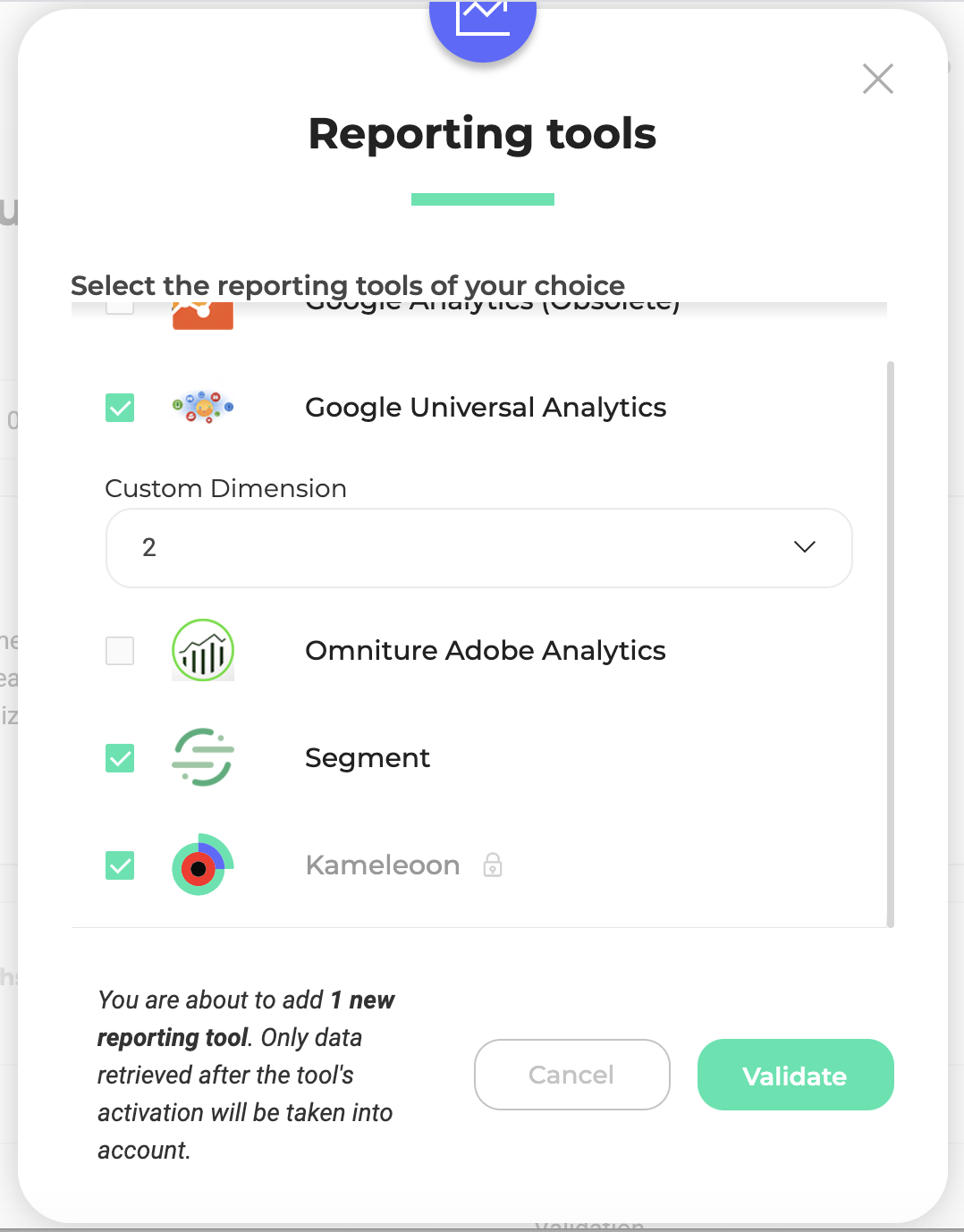Screen dimensions: 964x1232
Task: Click the reporting tools list scrollbar
Action: (x=891, y=644)
